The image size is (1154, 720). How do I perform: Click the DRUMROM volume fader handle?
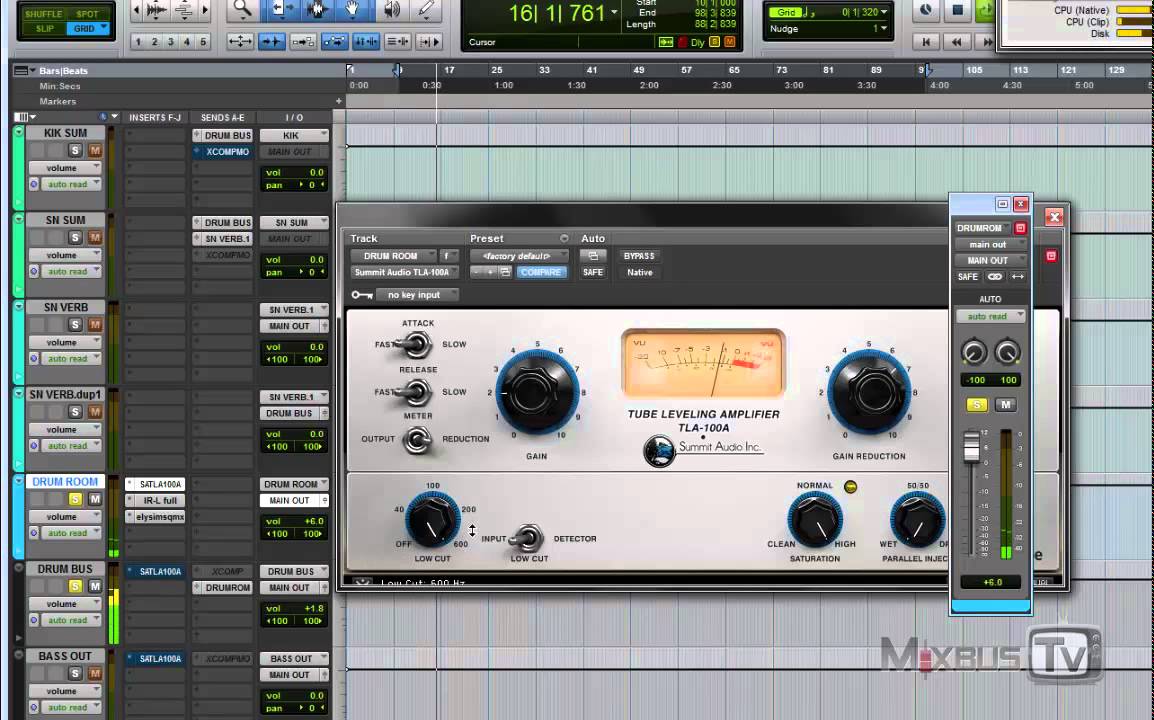(x=972, y=448)
